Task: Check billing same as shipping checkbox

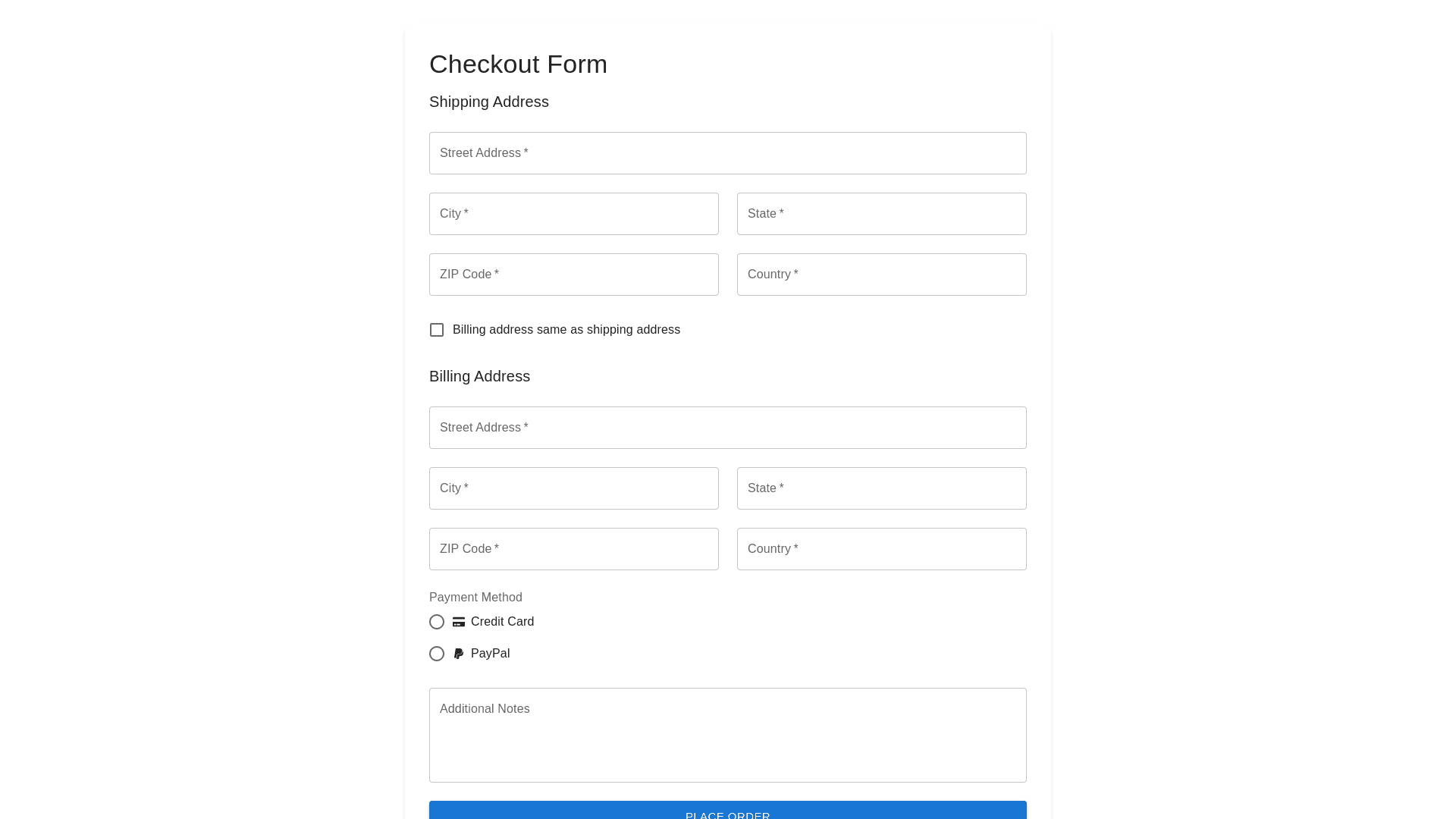Action: [x=437, y=330]
